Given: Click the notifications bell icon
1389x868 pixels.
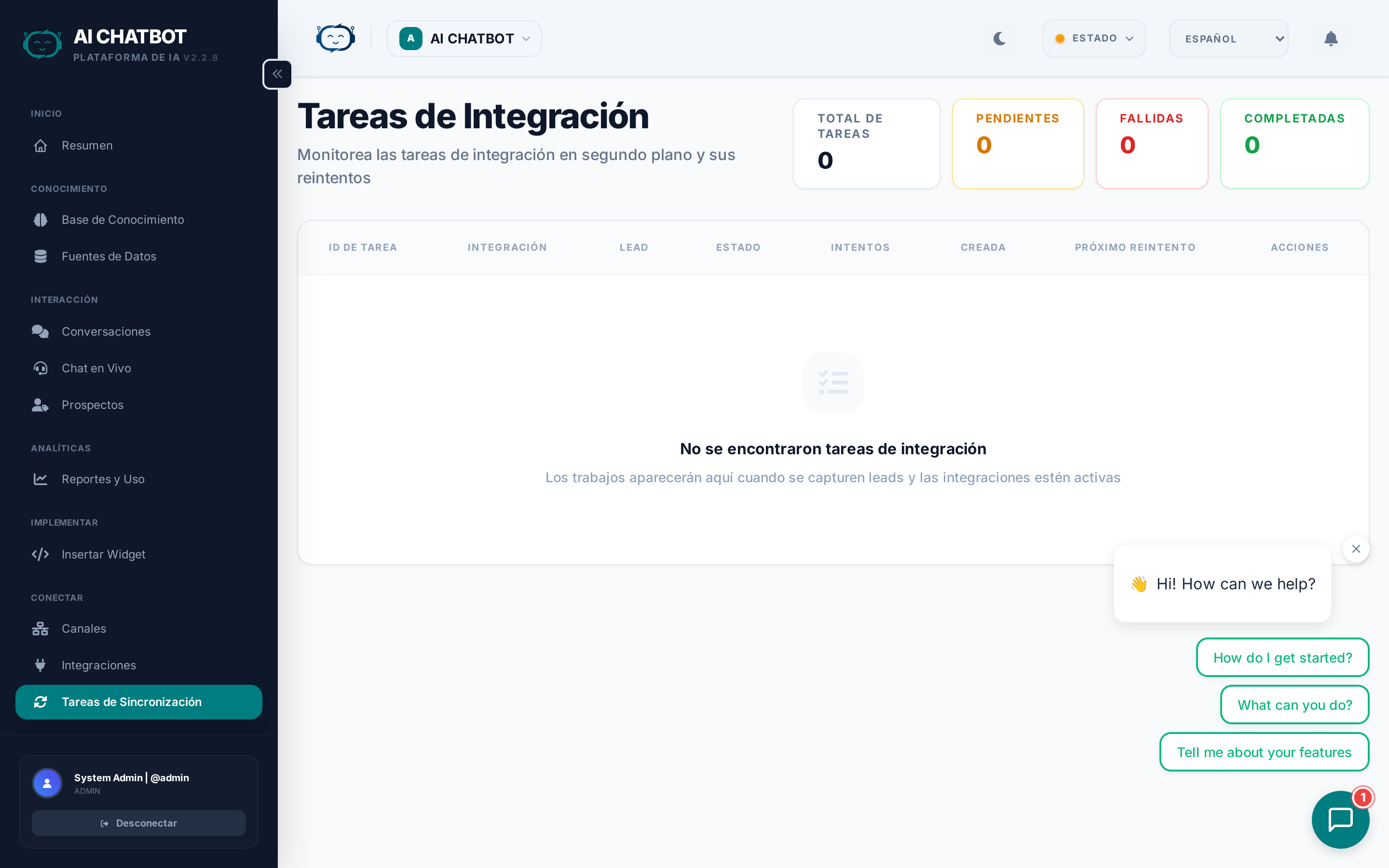Looking at the screenshot, I should tap(1331, 39).
